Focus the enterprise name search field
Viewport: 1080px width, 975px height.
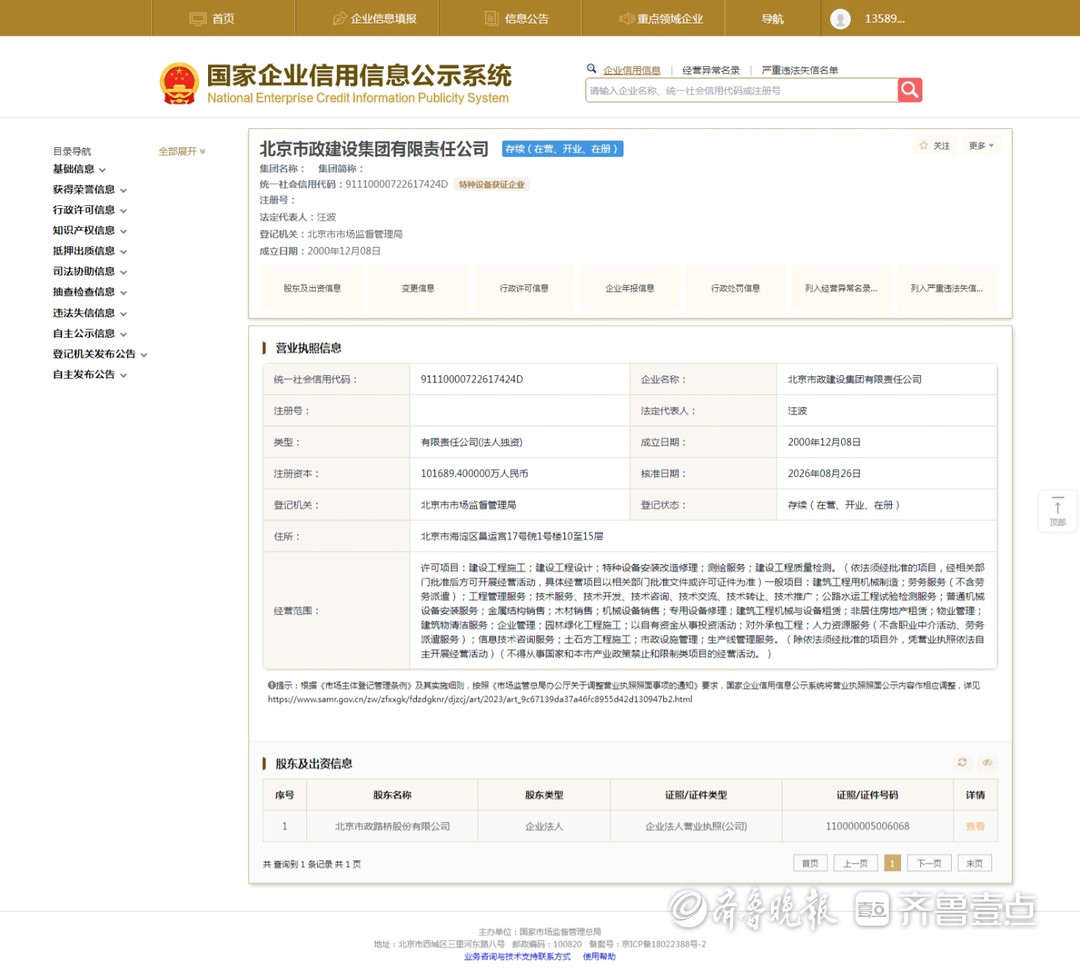click(741, 90)
